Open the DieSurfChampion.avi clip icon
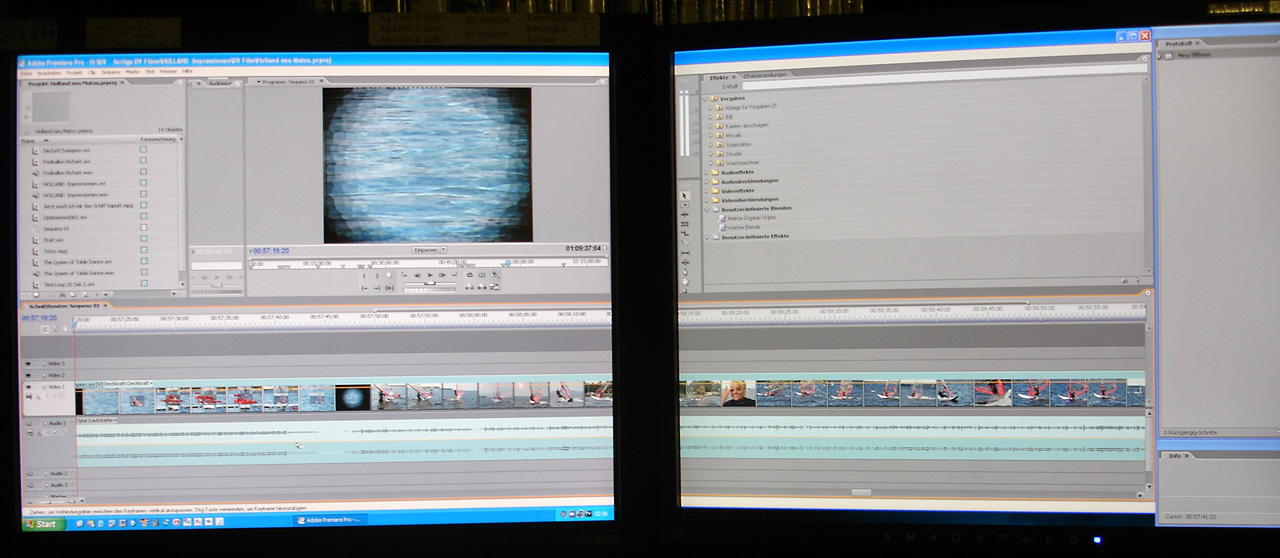 tap(35, 150)
